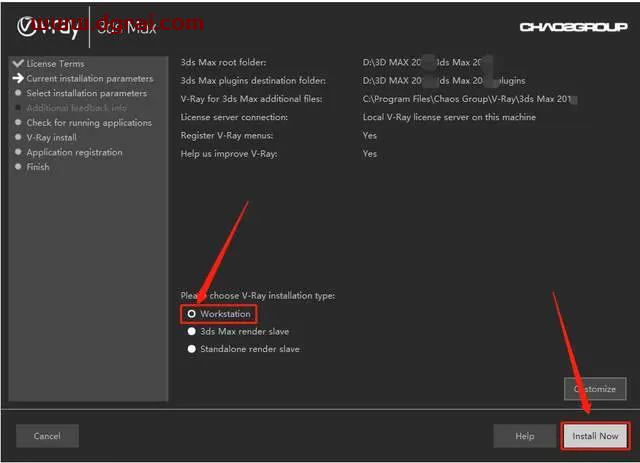
Task: Select the V-Ray install step
Action: click(x=51, y=137)
